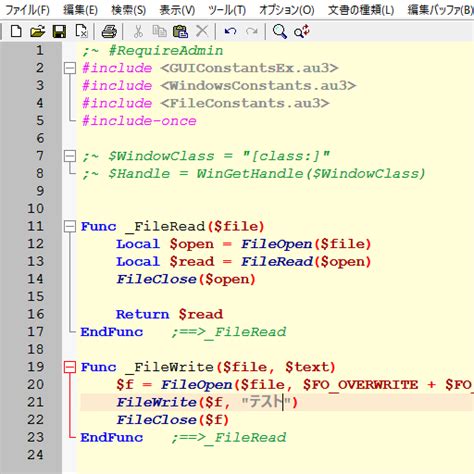This screenshot has width=474, height=474.
Task: Click the Paste clipboard icon
Action: pos(180,31)
